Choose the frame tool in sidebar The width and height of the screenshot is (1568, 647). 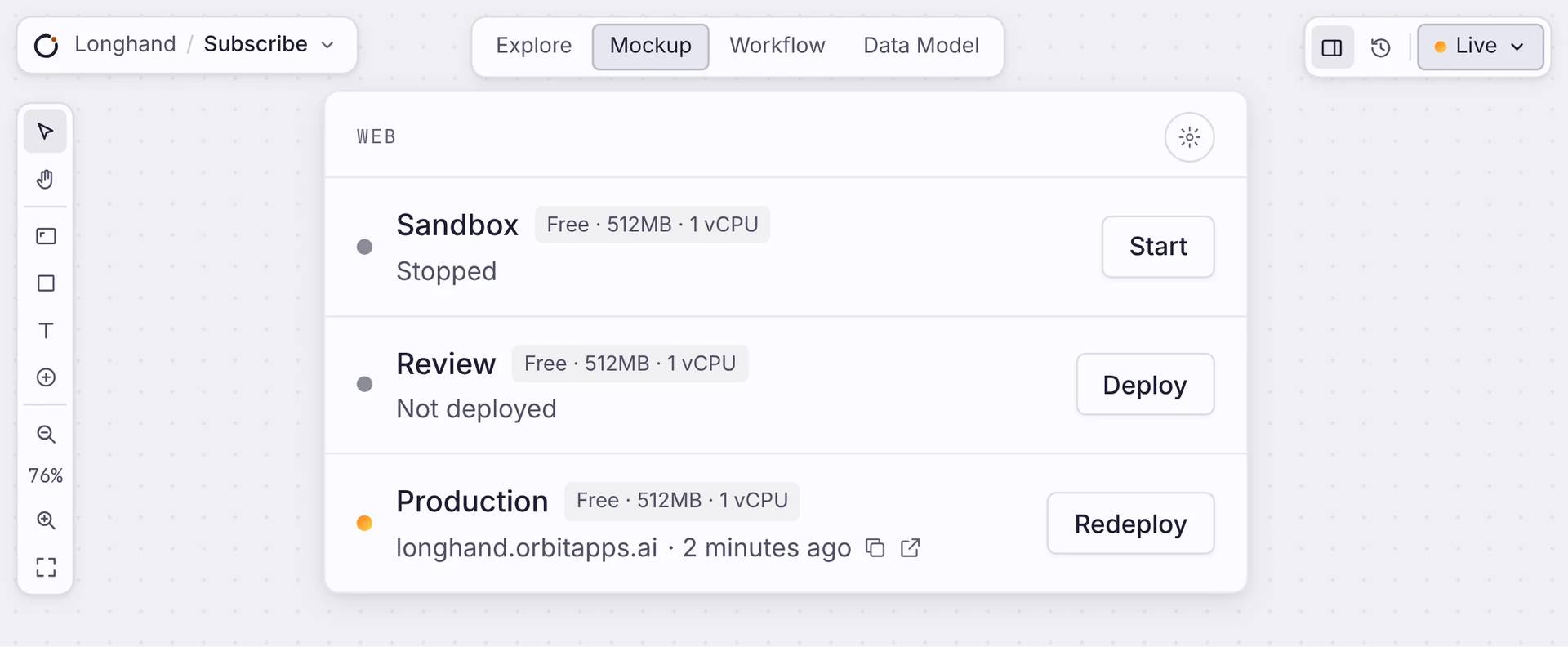coord(46,236)
